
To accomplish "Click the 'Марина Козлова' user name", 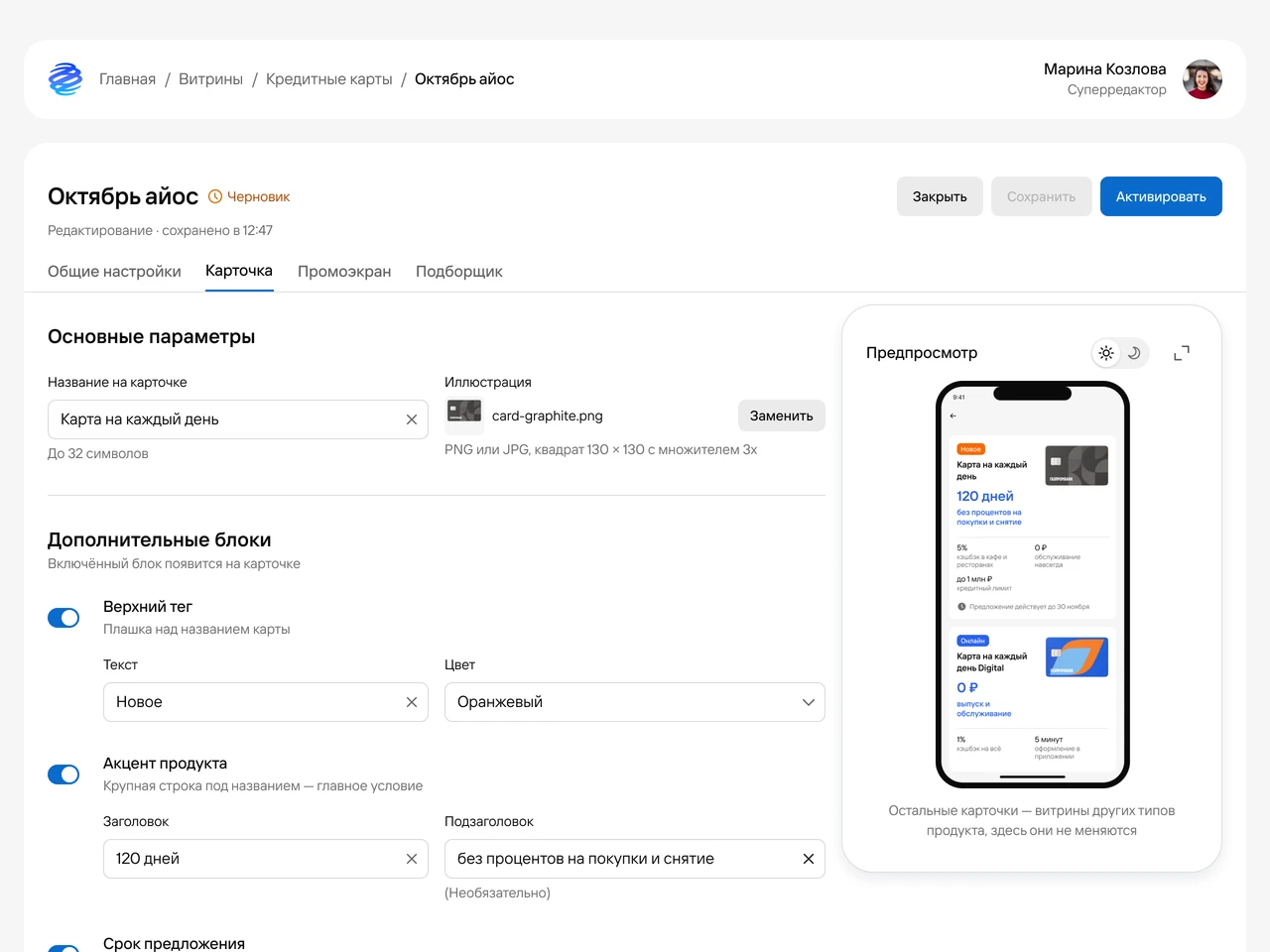I will [1105, 69].
